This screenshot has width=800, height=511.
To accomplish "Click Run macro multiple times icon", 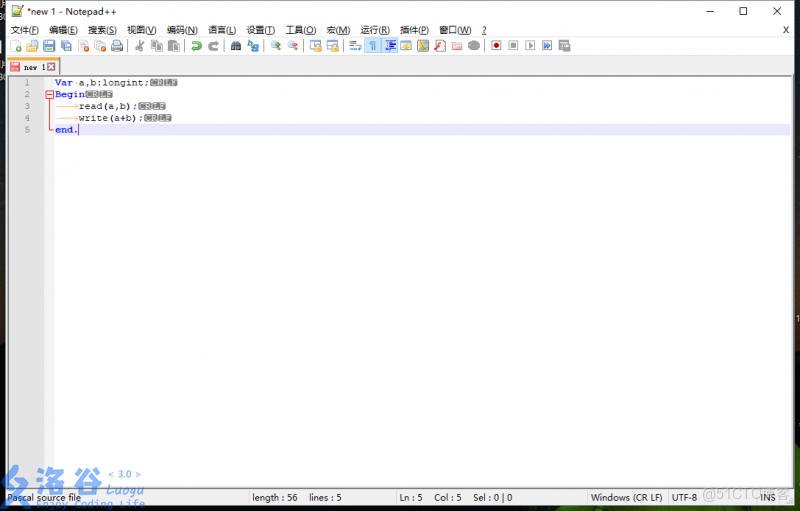I will (547, 46).
